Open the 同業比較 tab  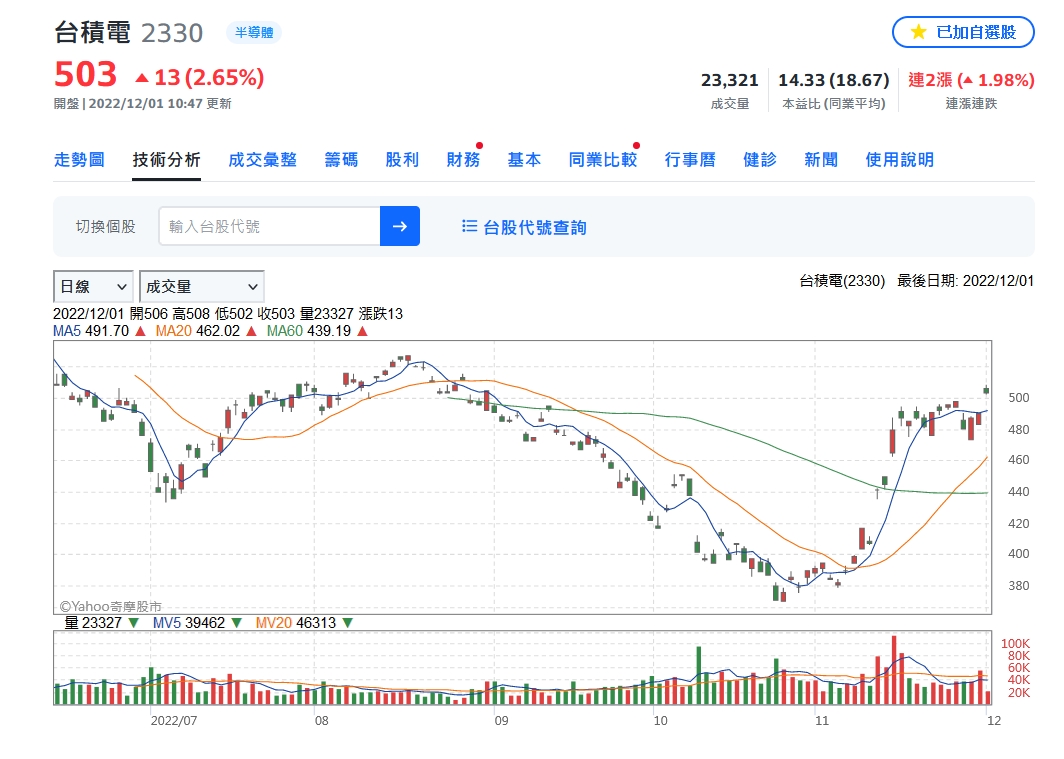pyautogui.click(x=603, y=159)
